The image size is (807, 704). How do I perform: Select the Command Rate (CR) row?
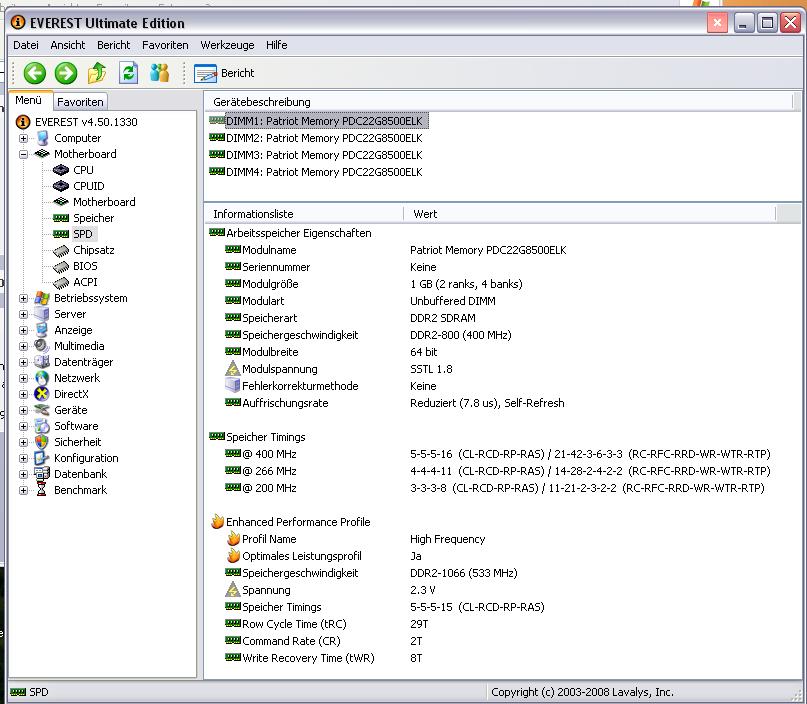(324, 641)
